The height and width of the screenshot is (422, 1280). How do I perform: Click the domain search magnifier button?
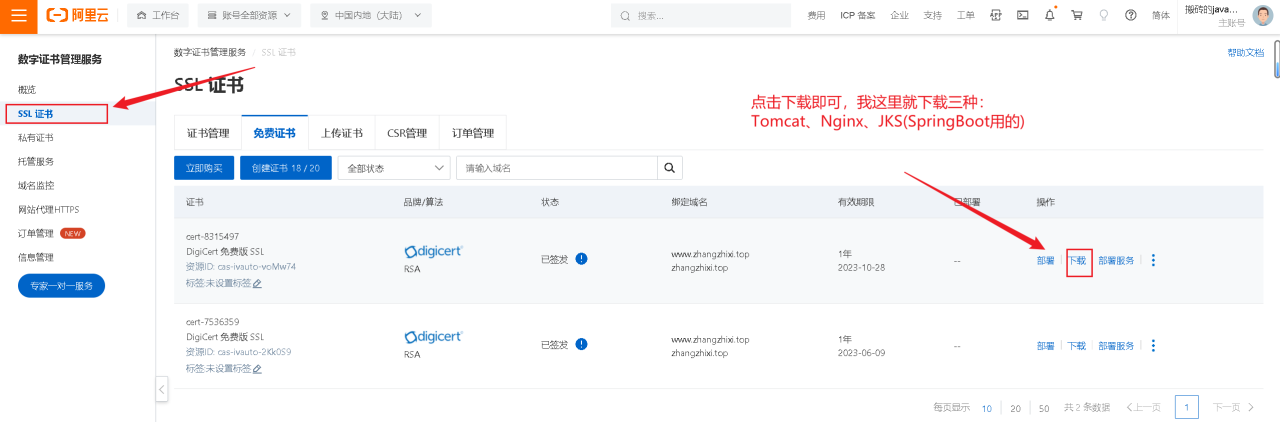670,167
